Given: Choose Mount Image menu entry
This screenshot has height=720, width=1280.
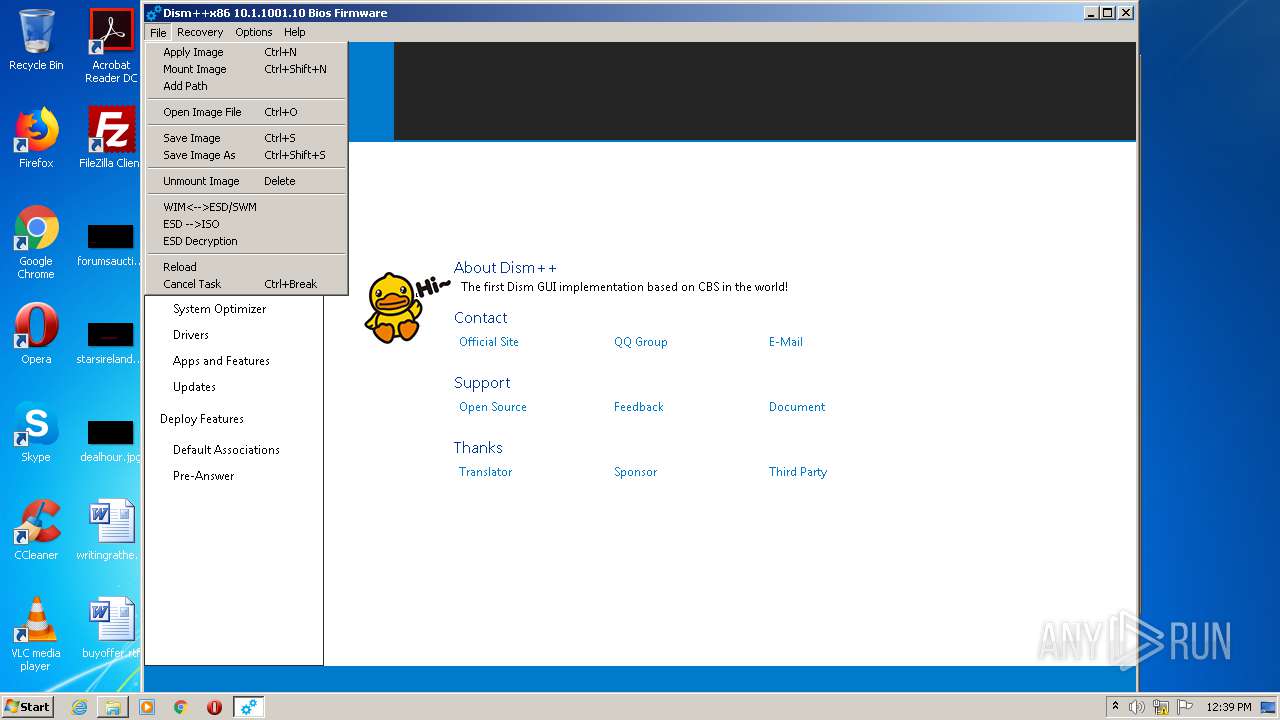Looking at the screenshot, I should 247,69.
